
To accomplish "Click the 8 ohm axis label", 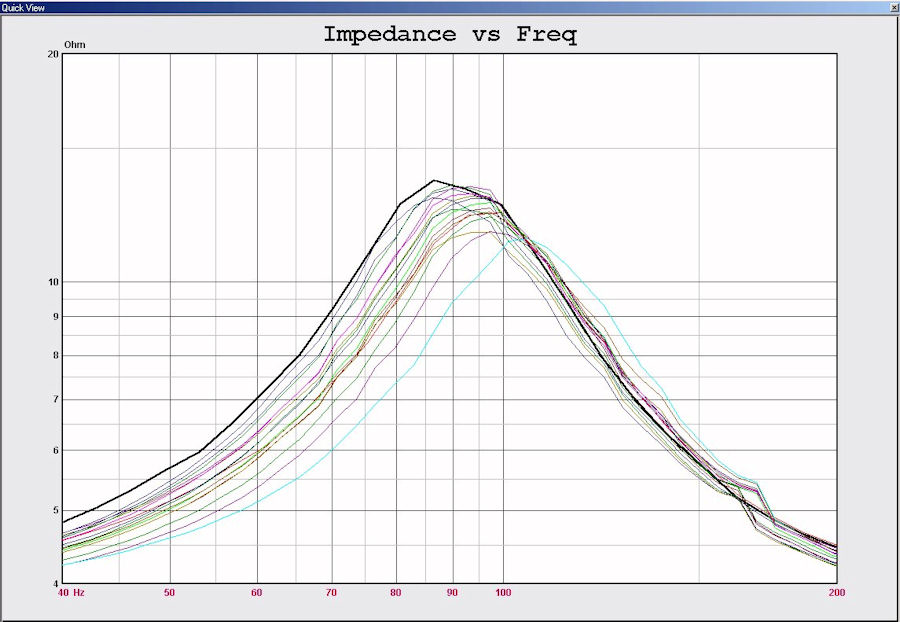I will point(56,355).
